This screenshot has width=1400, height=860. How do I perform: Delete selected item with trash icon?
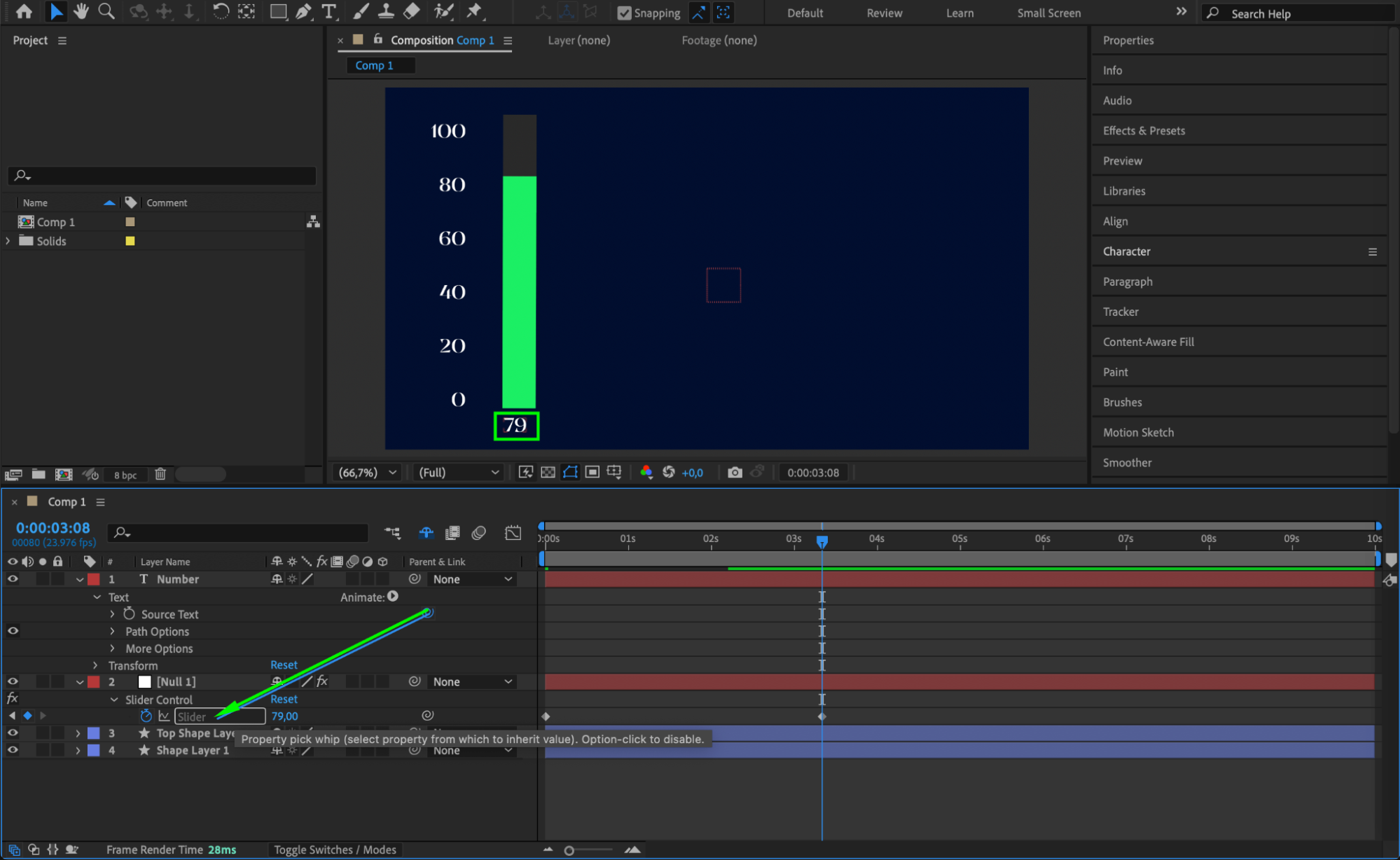point(160,474)
